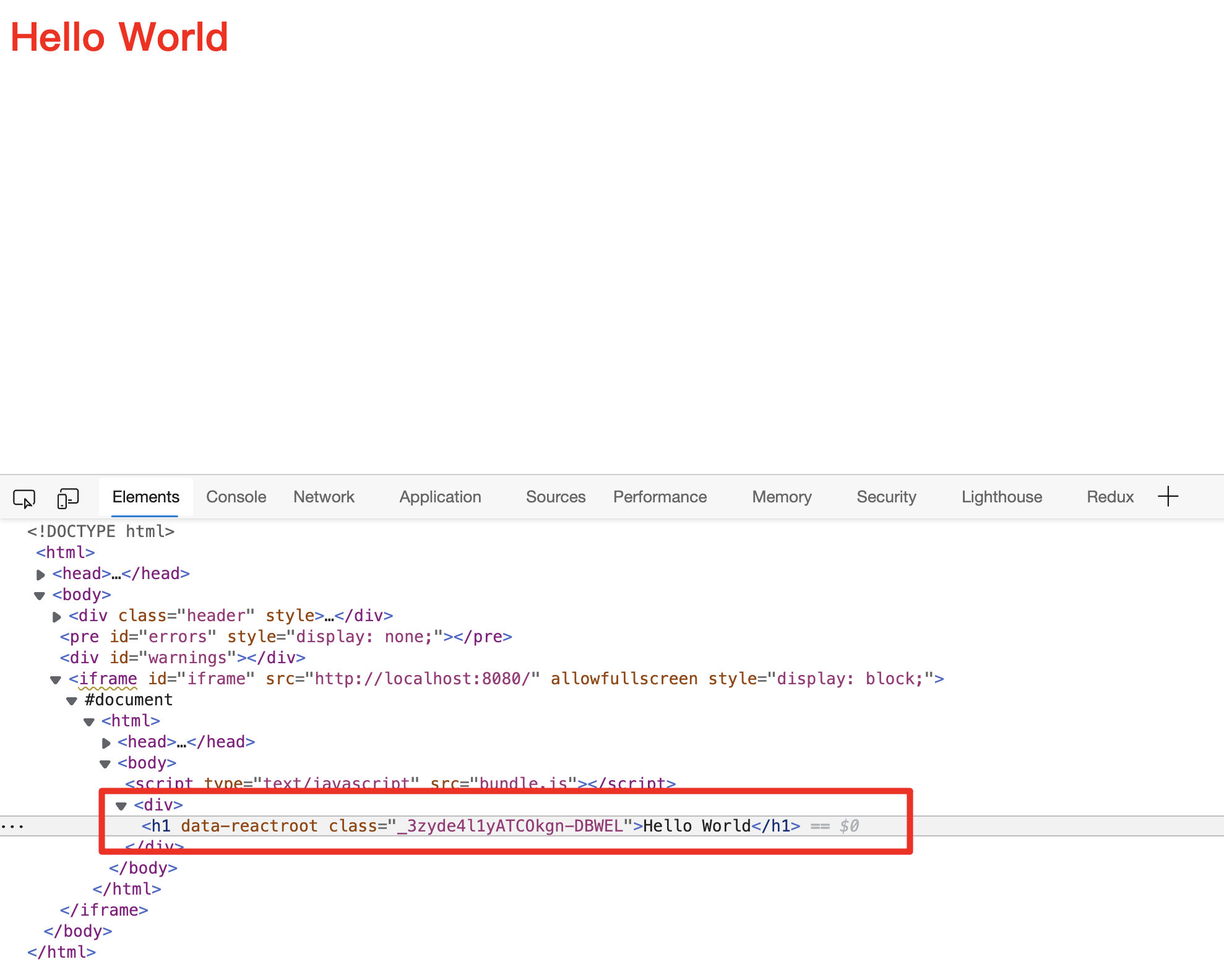
Task: Expand the head inside the iframe
Action: pyautogui.click(x=106, y=743)
